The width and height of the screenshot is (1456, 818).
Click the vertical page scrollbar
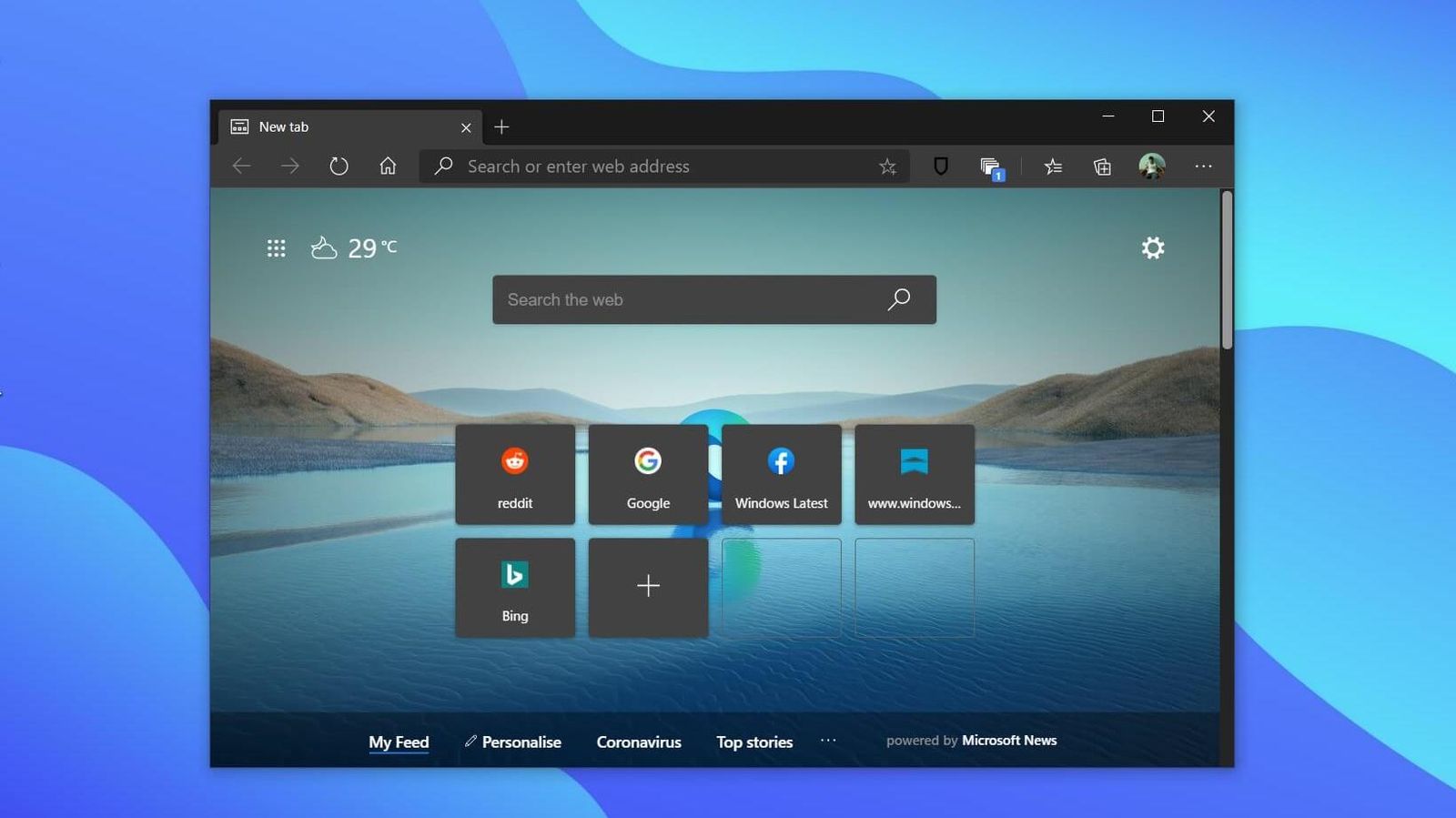(1227, 270)
